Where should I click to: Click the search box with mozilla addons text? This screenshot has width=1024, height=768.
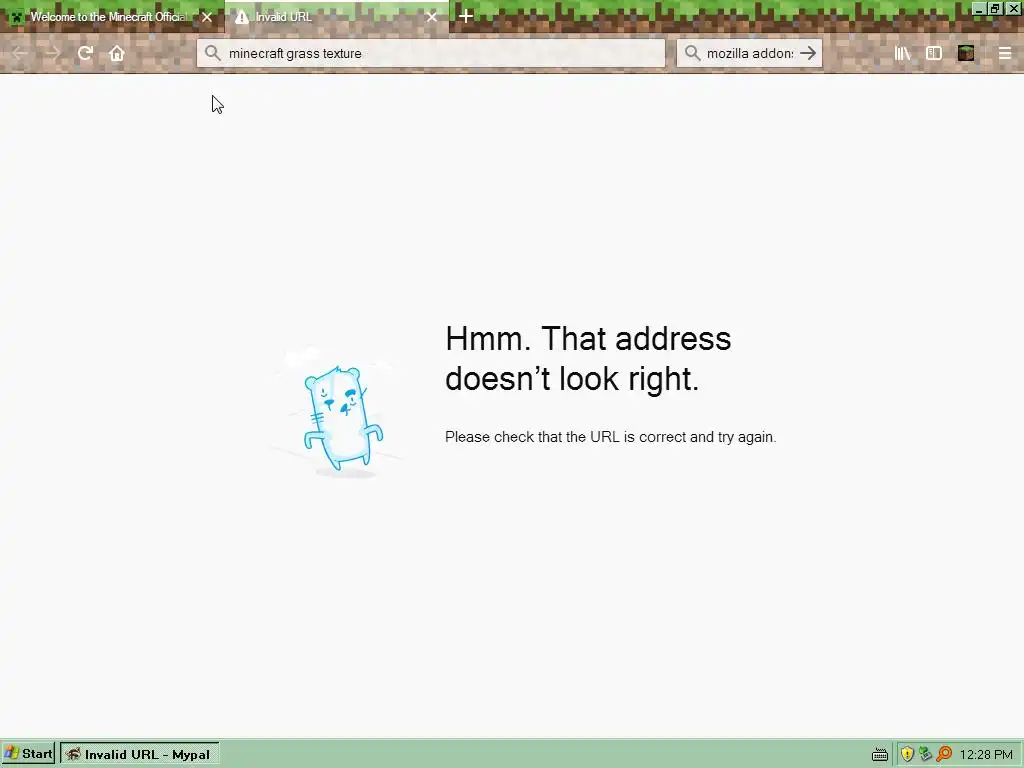pyautogui.click(x=750, y=53)
